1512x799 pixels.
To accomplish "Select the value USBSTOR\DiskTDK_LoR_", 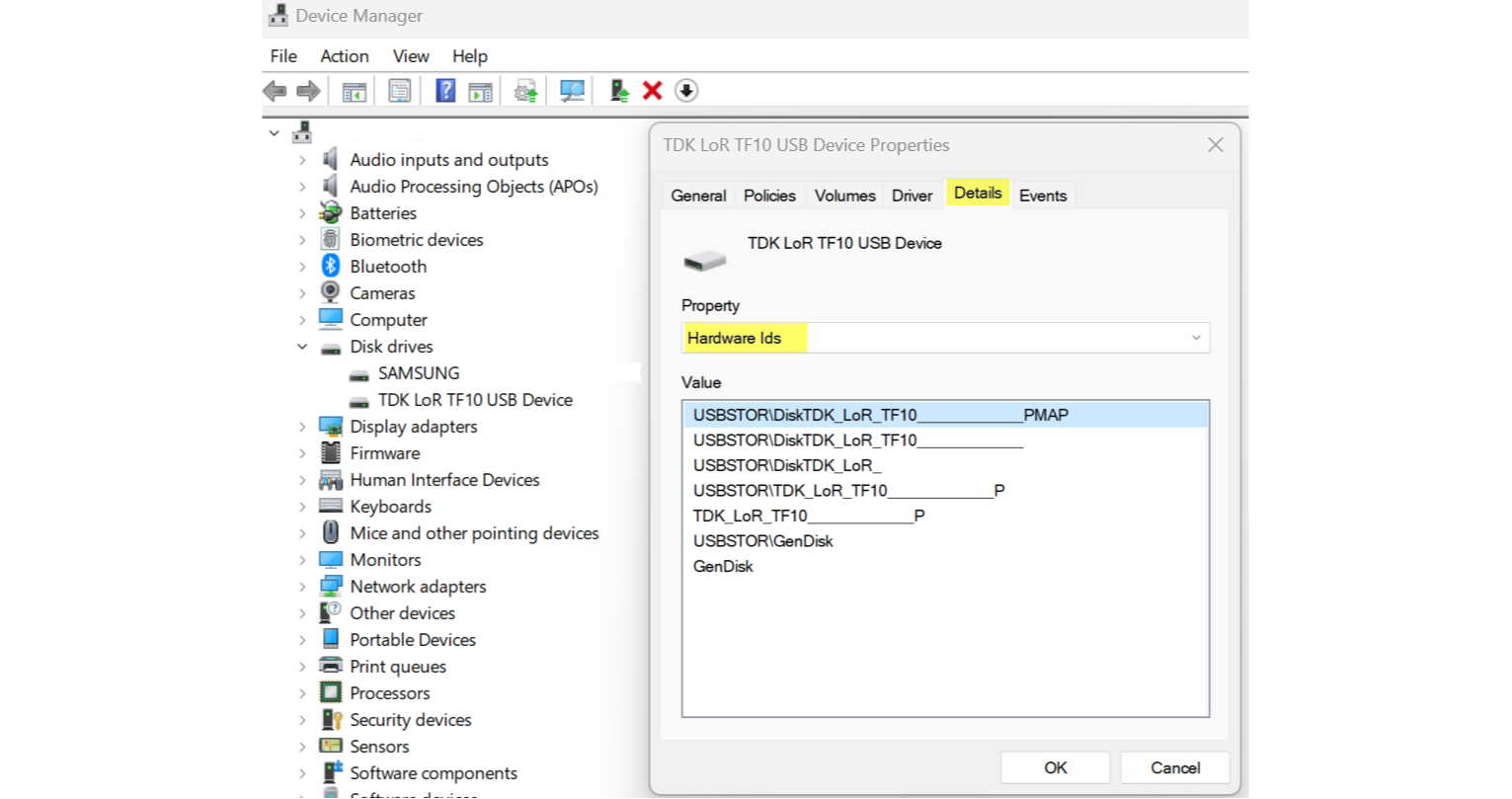I will point(945,465).
